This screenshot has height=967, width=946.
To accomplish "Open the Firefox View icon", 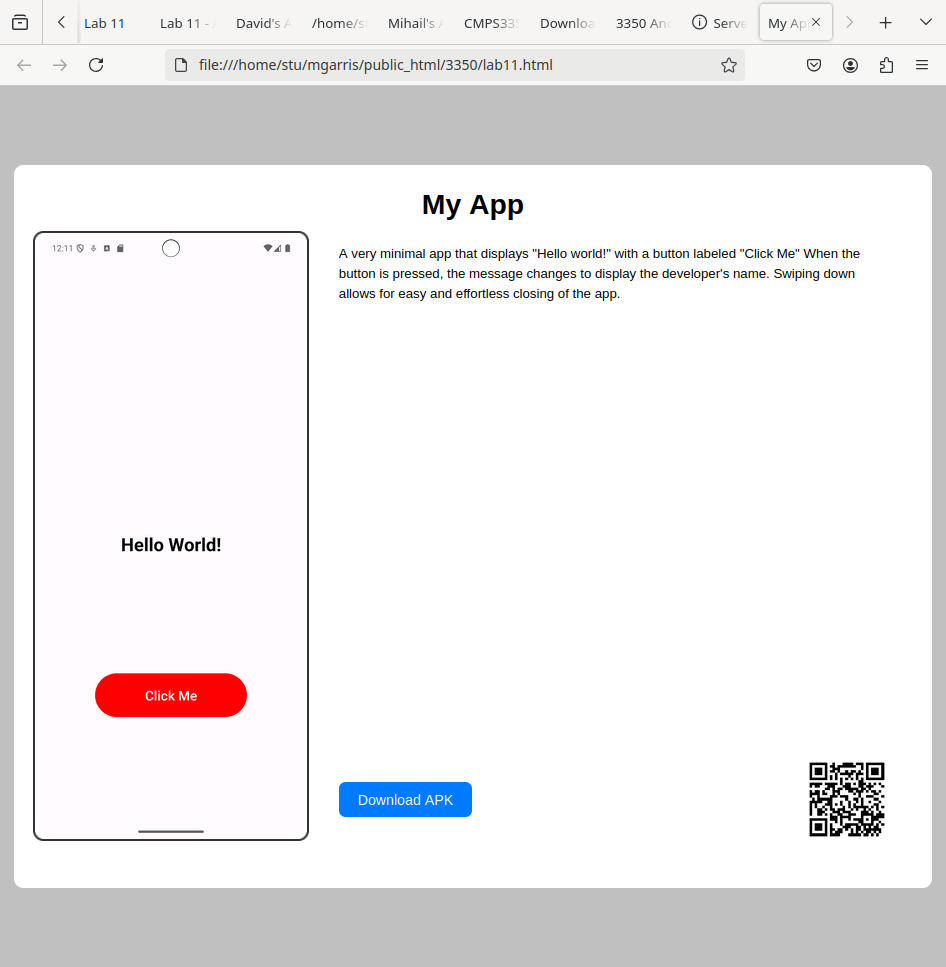I will (x=20, y=22).
